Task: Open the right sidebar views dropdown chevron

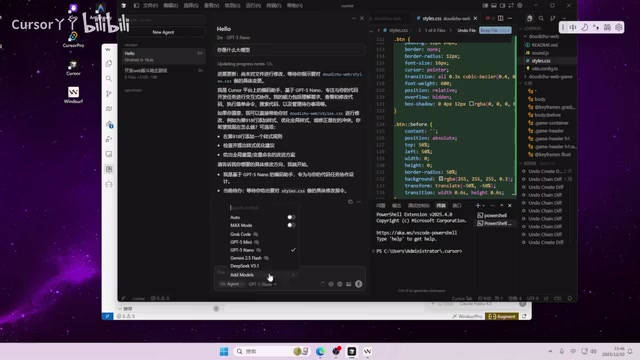Action: point(564,18)
